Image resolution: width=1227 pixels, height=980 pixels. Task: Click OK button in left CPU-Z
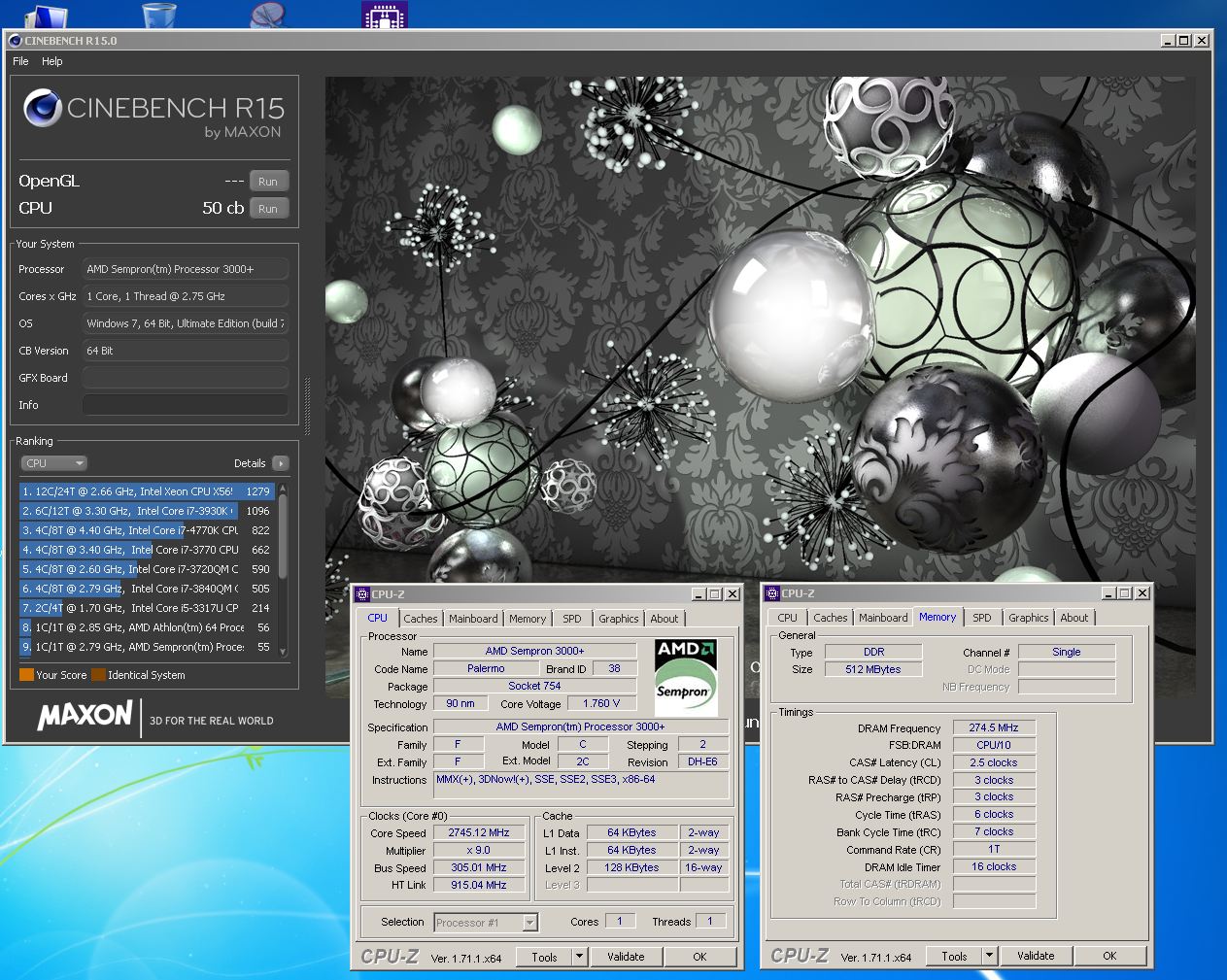pos(699,957)
